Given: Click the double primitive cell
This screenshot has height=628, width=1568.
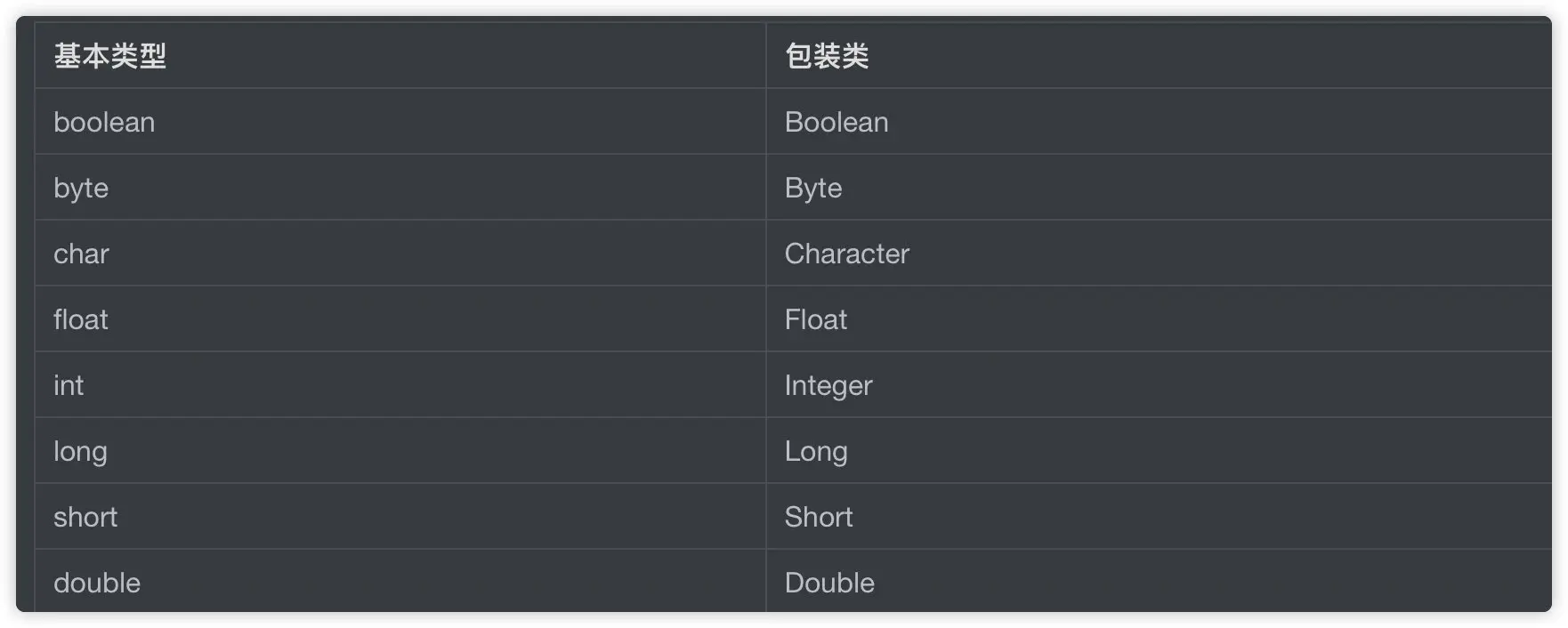Looking at the screenshot, I should tap(97, 583).
